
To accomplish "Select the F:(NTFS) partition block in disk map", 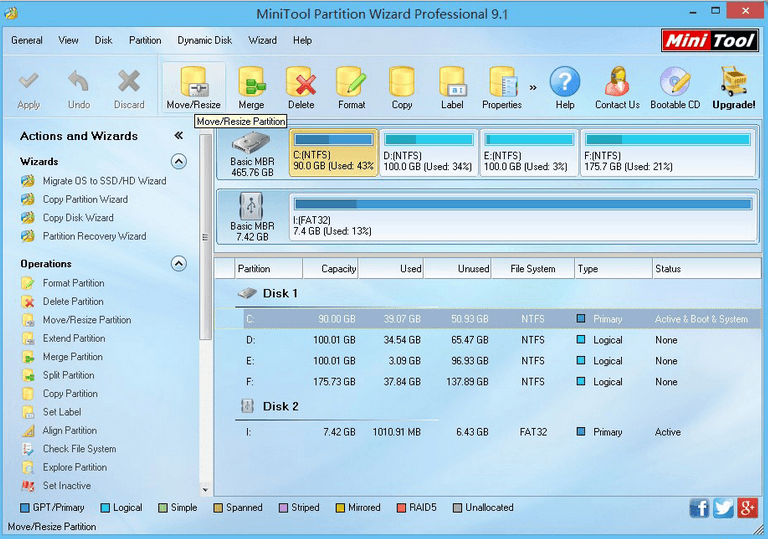I will tap(667, 153).
